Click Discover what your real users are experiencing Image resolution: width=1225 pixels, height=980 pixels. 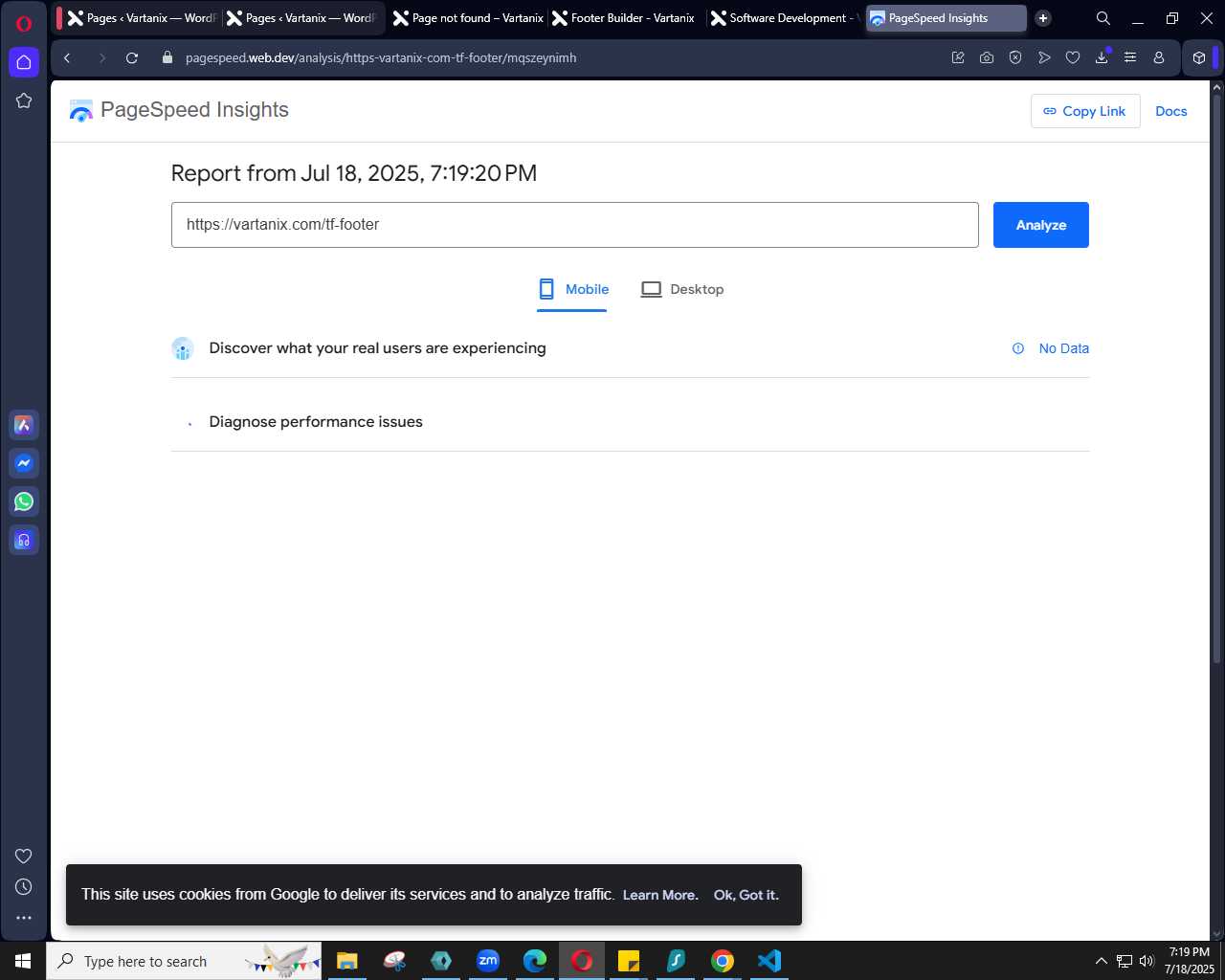(378, 348)
